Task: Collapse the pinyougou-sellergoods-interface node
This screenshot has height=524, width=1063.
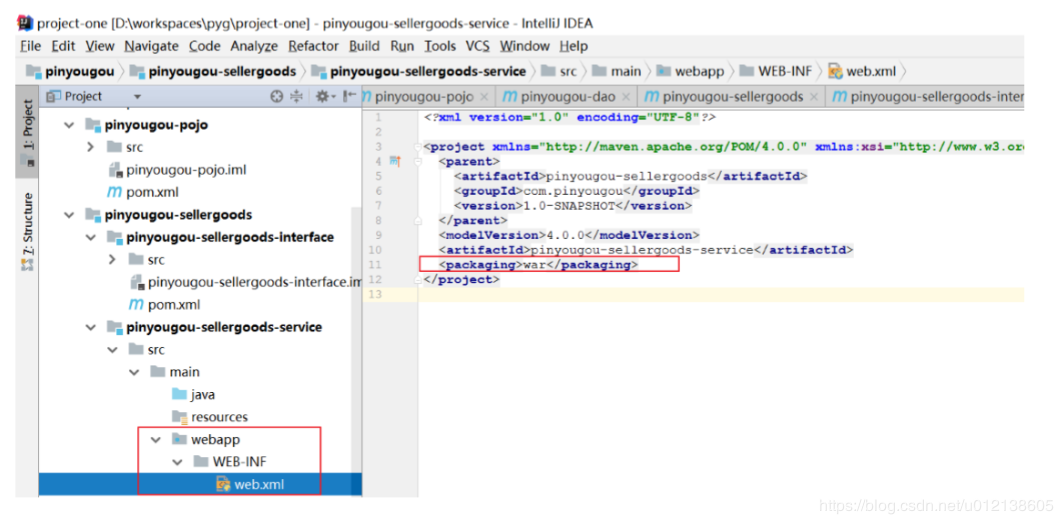Action: tap(90, 237)
